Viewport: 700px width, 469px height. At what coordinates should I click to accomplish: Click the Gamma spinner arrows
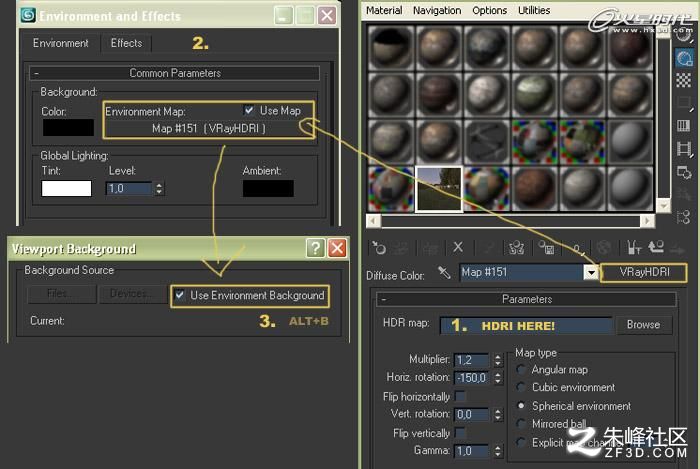(498, 451)
